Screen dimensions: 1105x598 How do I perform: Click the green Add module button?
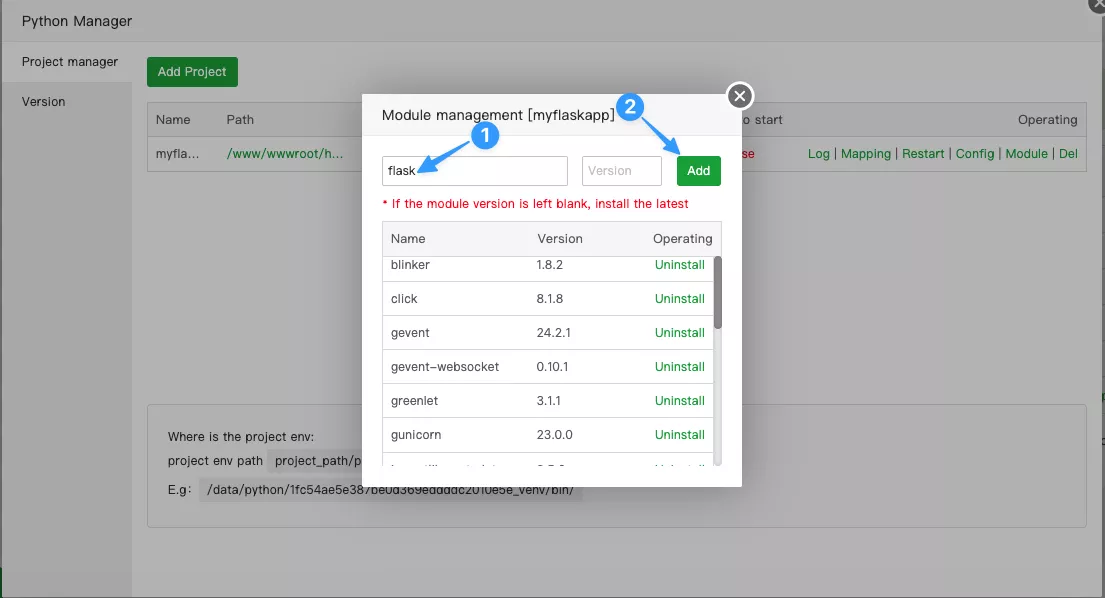pyautogui.click(x=698, y=171)
